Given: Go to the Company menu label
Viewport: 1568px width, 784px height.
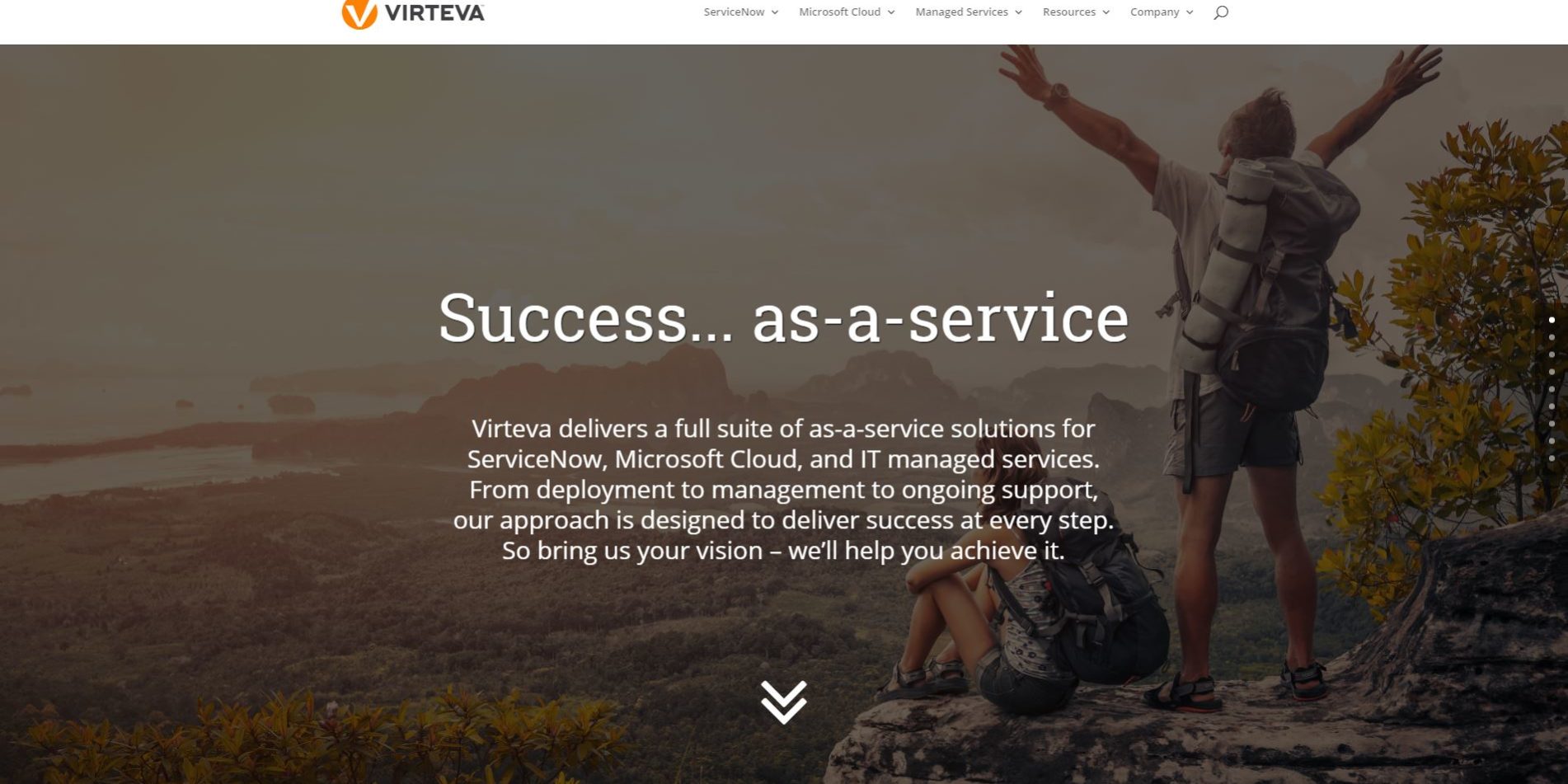Looking at the screenshot, I should click(1154, 12).
